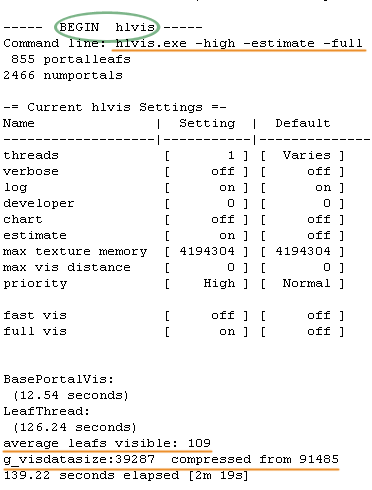Click the Current hlvis Settings header
The height and width of the screenshot is (490, 372).
tap(115, 107)
